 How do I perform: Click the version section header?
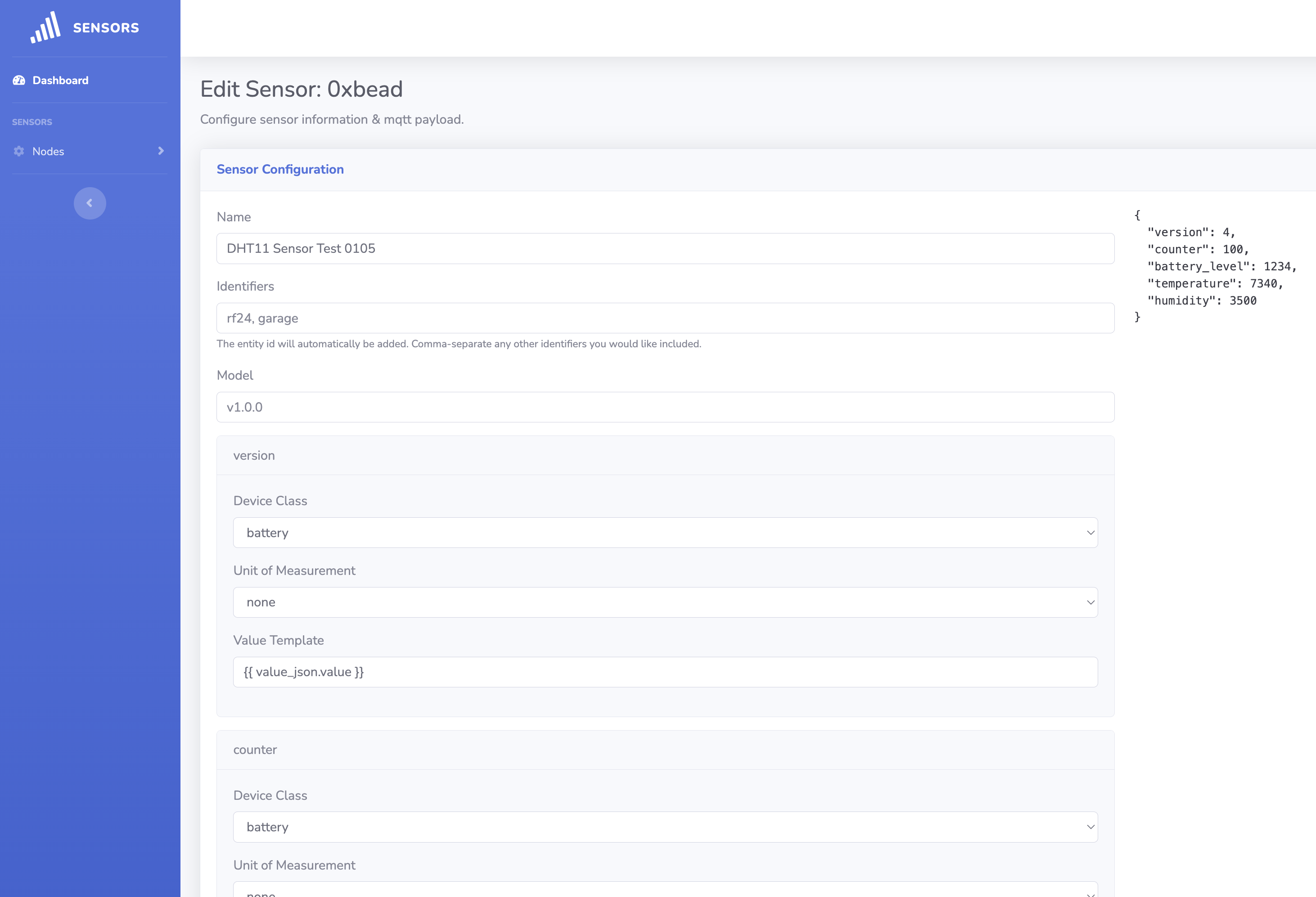(x=254, y=456)
